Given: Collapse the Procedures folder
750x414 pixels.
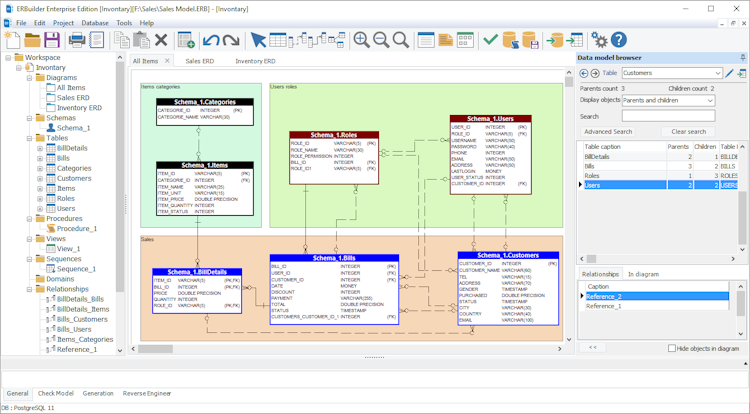Looking at the screenshot, I should [30, 218].
